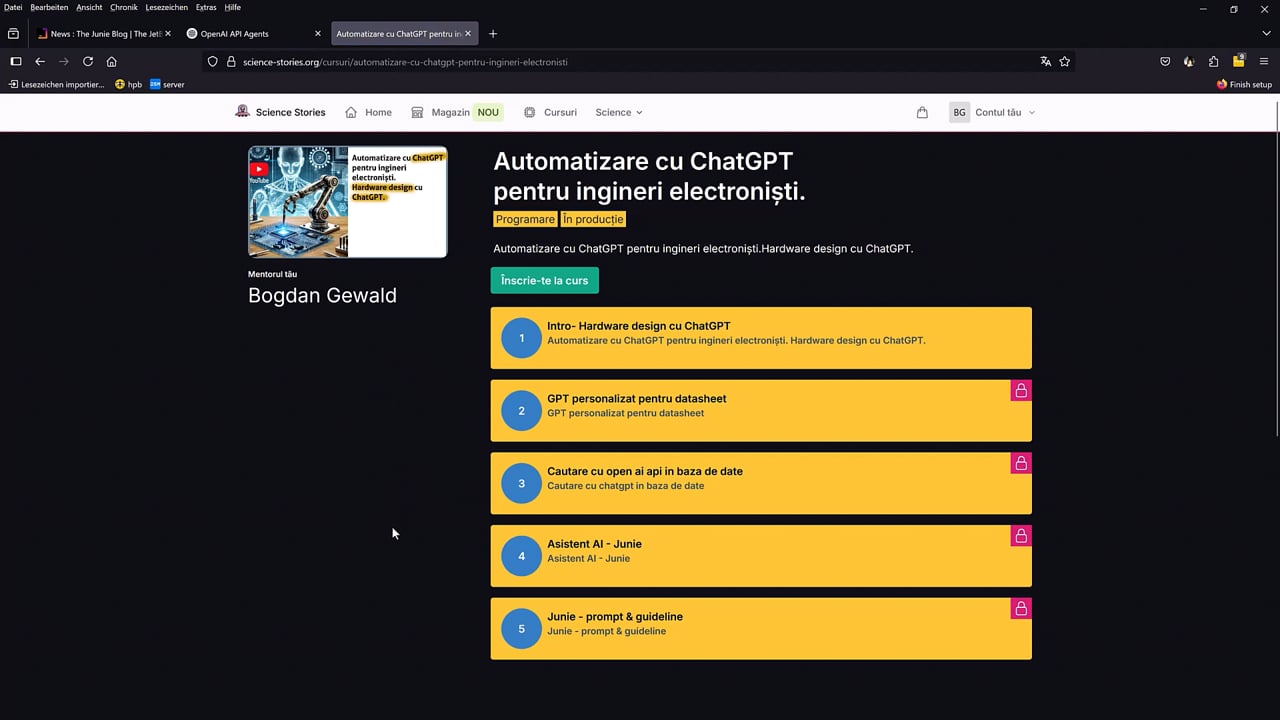Switch to the OpenAI API Agents tab

(x=255, y=33)
